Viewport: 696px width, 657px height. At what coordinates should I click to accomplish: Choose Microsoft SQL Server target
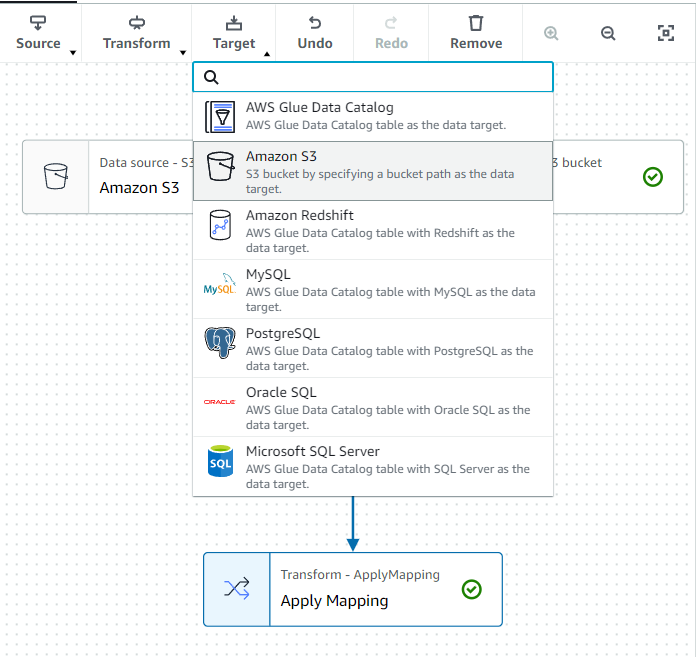click(x=373, y=466)
